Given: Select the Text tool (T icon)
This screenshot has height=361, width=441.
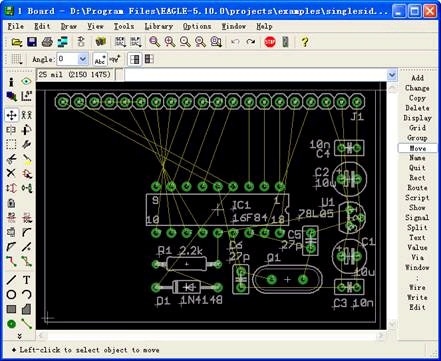Looking at the screenshot, I should [27, 280].
